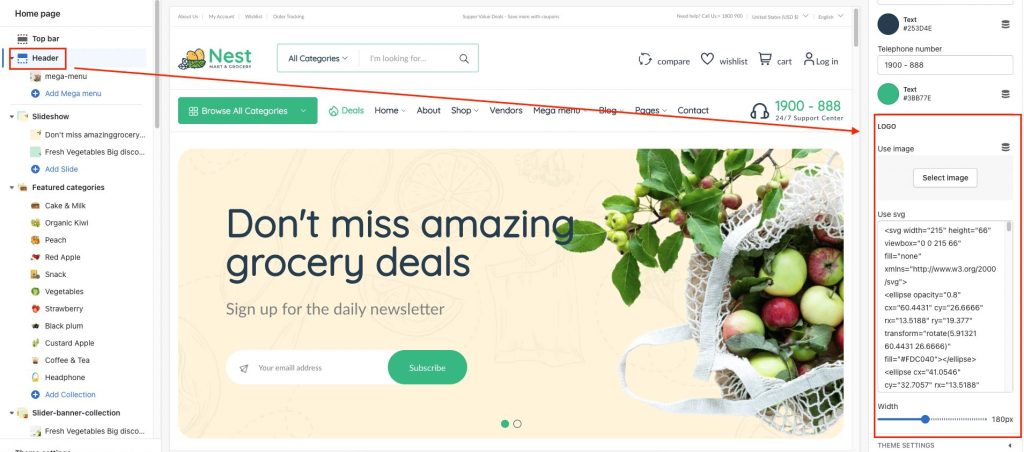Click the green Subscribe button
The width and height of the screenshot is (1024, 452).
427,367
